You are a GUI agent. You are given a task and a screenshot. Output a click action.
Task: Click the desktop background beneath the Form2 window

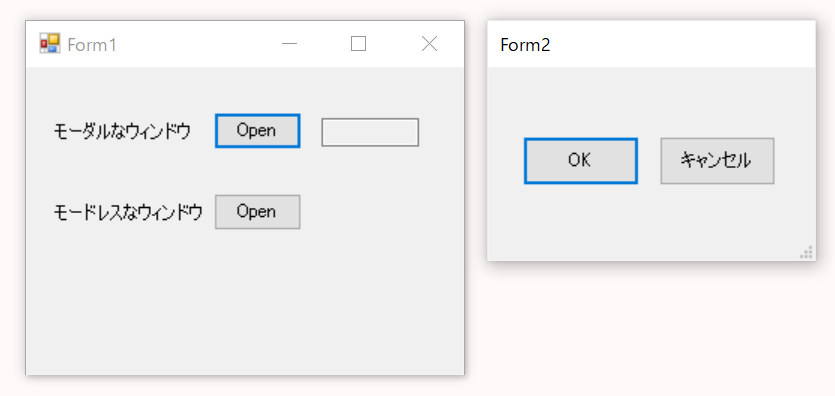tap(650, 330)
